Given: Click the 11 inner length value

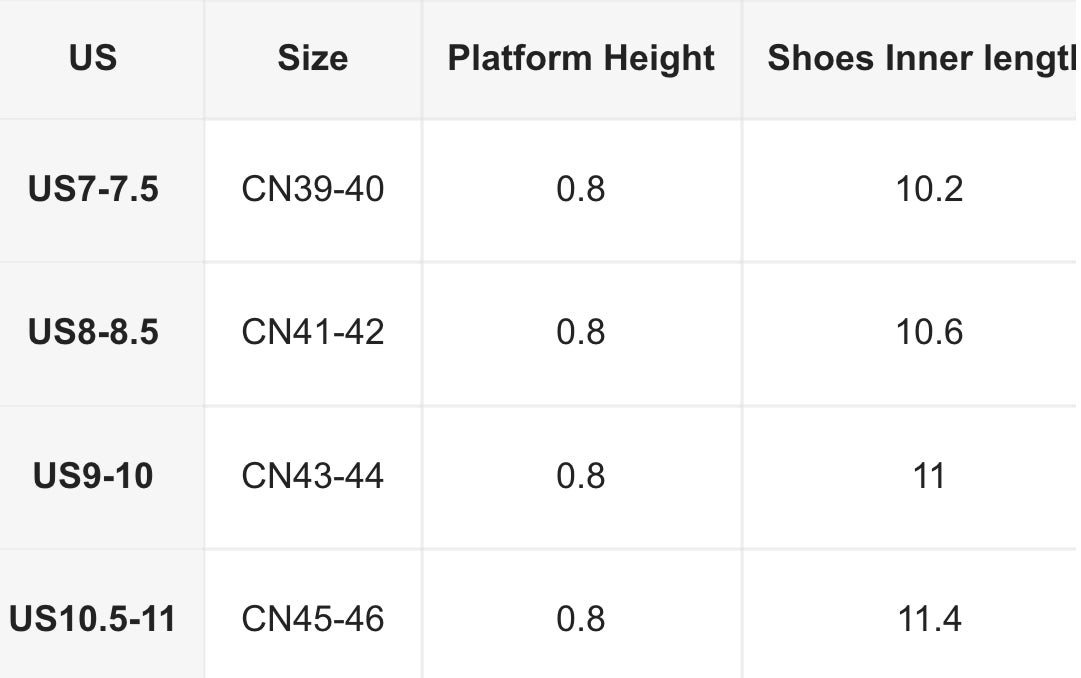Looking at the screenshot, I should point(929,476).
